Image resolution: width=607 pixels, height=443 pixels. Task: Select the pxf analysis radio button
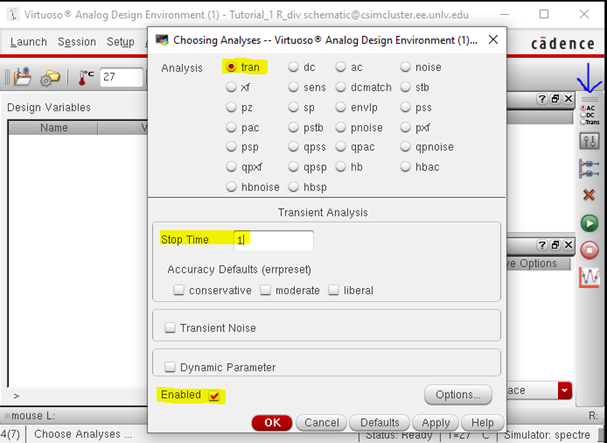pyautogui.click(x=405, y=127)
